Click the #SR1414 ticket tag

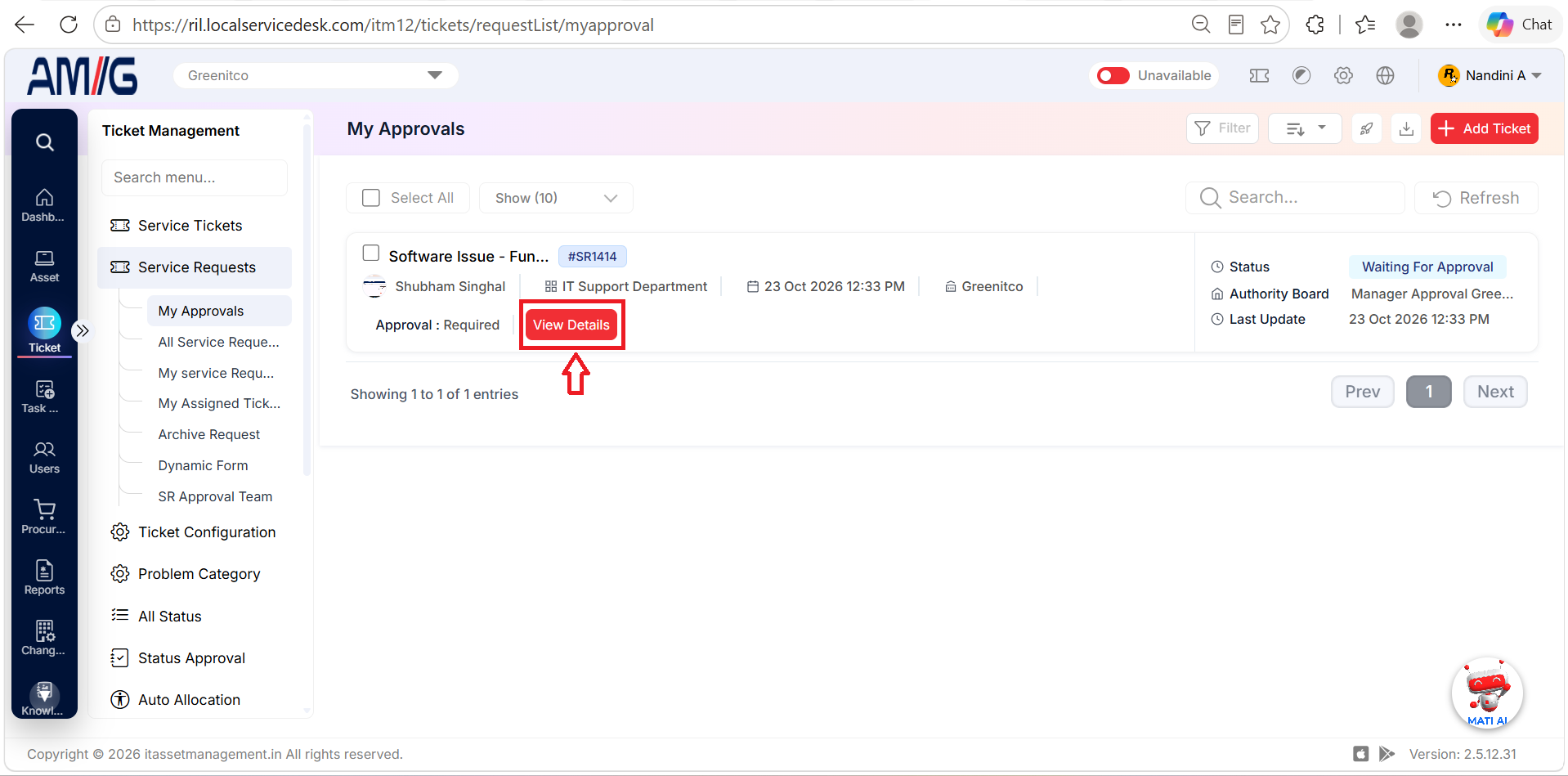click(x=593, y=256)
